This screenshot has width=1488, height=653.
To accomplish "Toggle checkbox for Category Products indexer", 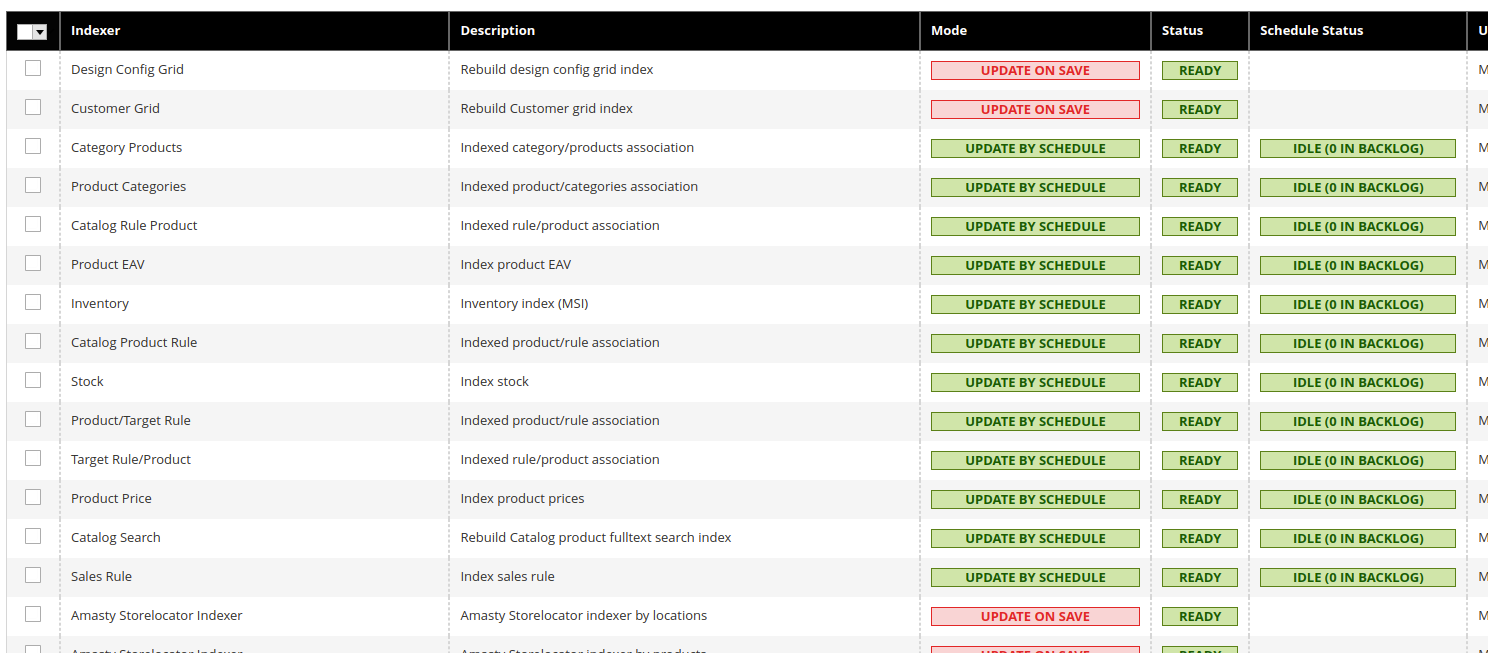I will (x=33, y=146).
